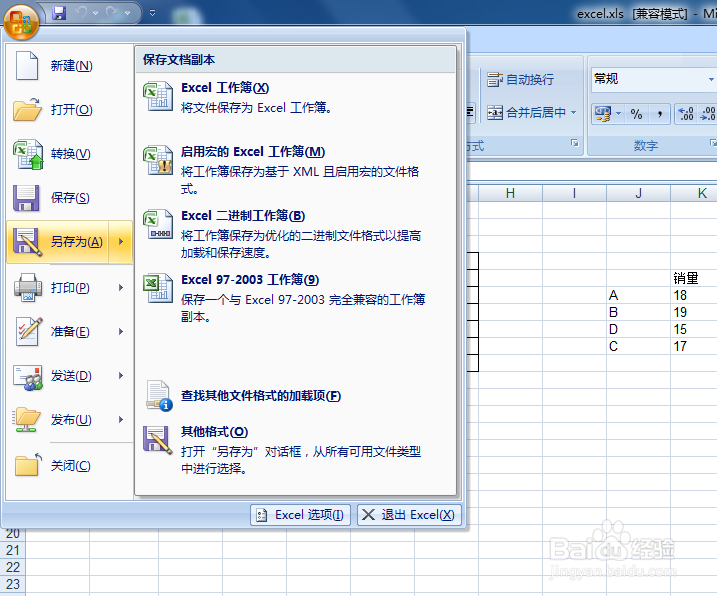Image resolution: width=717 pixels, height=596 pixels.
Task: Click the Redo arrow in Quick Access Toolbar
Action: (112, 12)
